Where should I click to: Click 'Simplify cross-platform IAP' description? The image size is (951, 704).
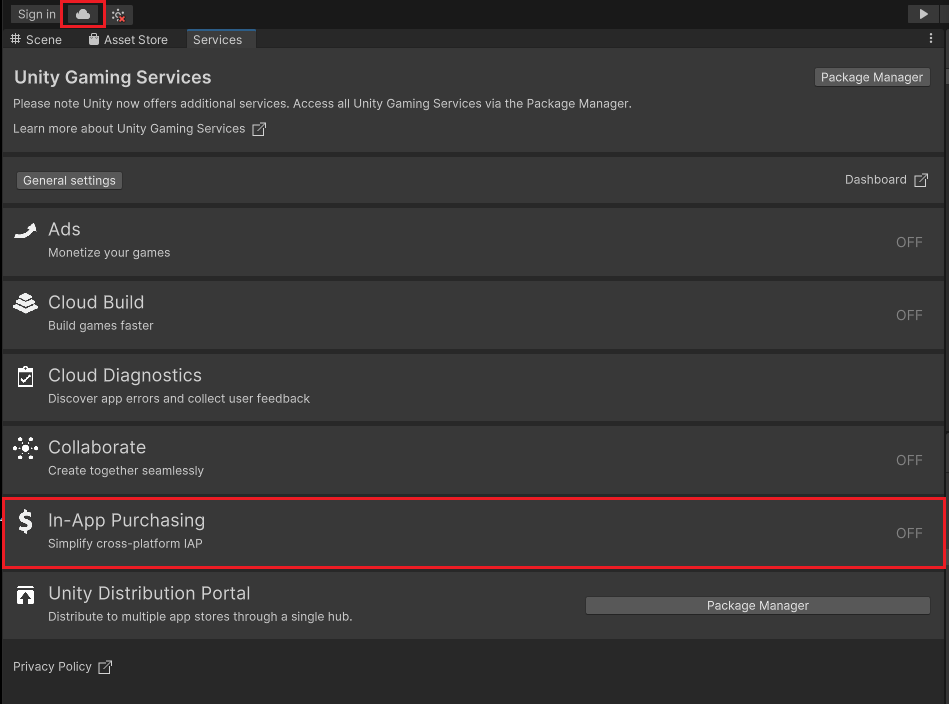click(x=126, y=543)
